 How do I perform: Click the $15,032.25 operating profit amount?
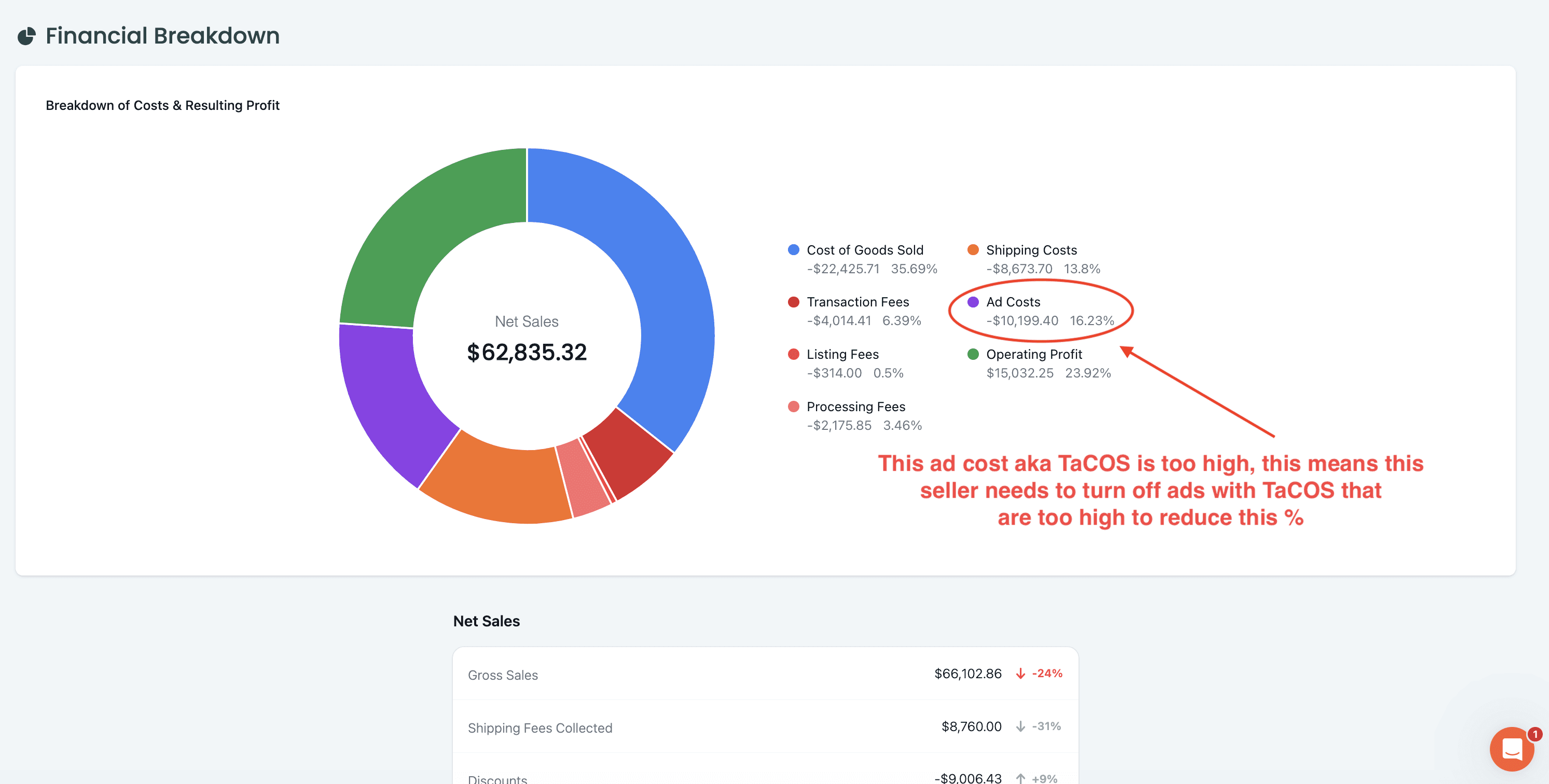pos(1020,373)
